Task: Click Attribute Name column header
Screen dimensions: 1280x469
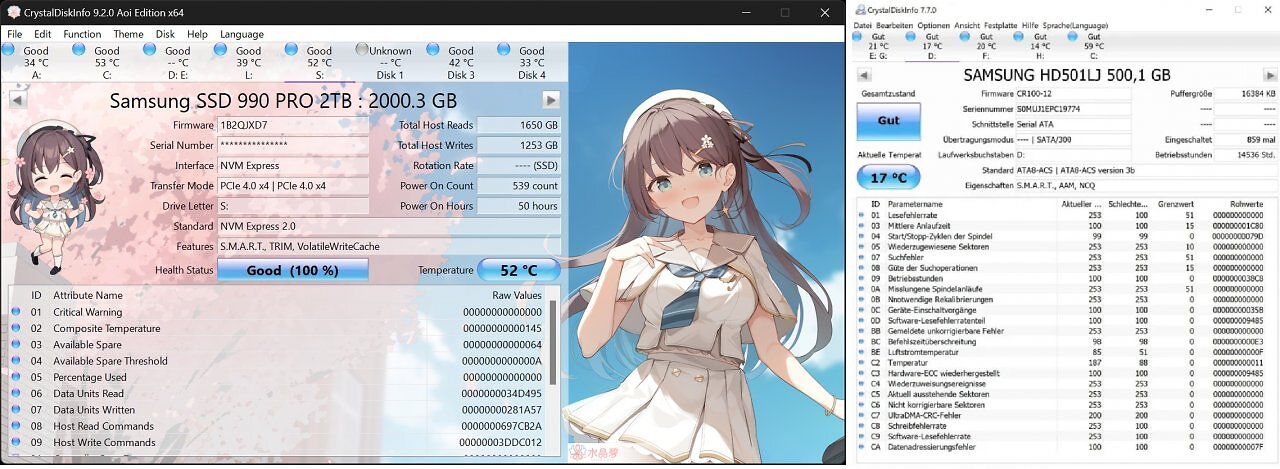Action: click(88, 295)
